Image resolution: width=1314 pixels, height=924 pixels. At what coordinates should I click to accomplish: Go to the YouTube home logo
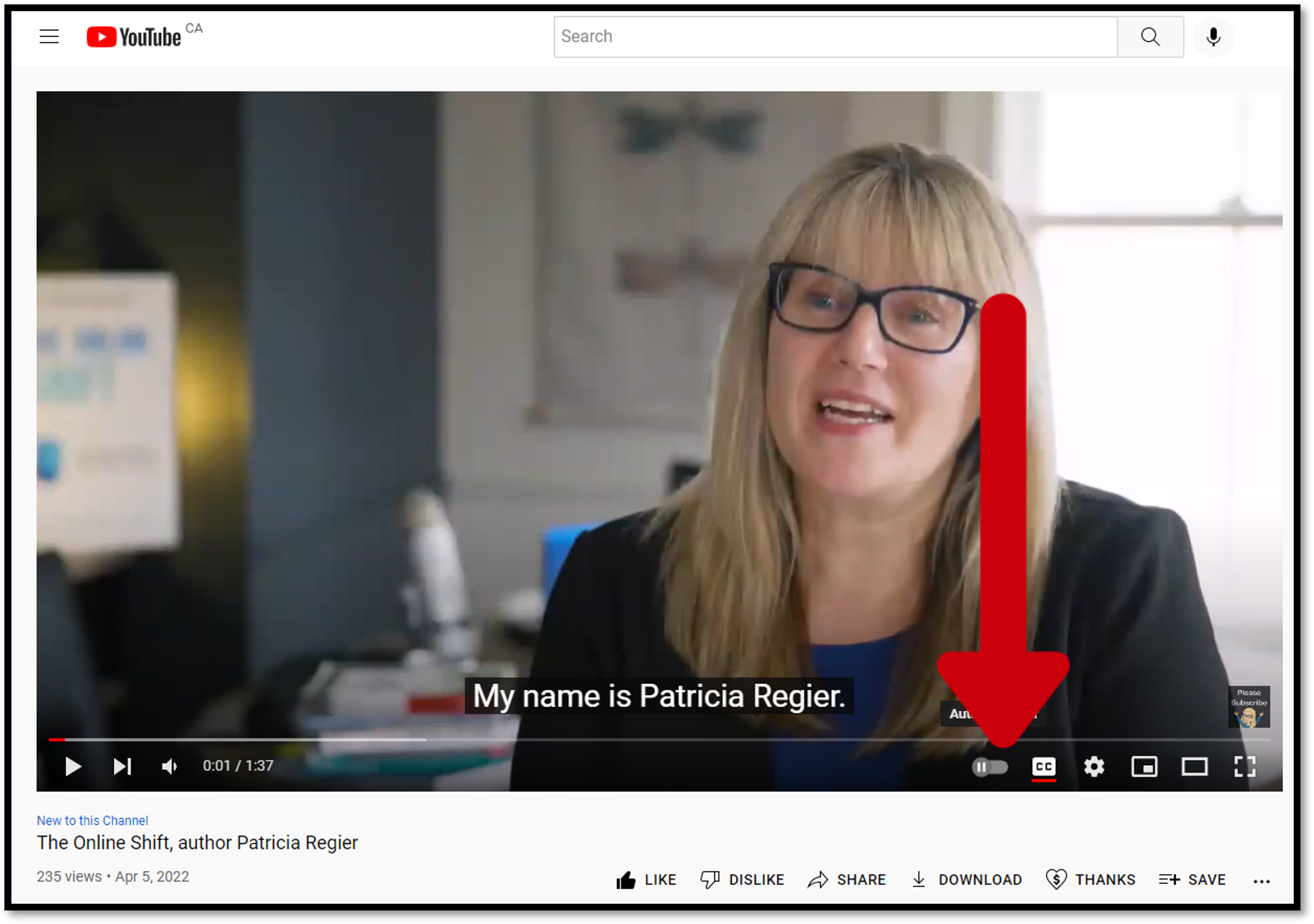tap(134, 37)
